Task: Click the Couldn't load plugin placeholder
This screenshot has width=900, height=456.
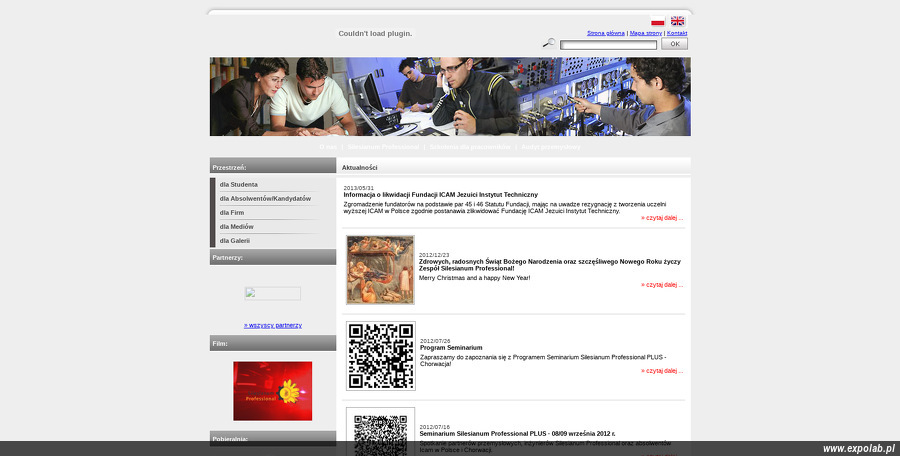Action: click(x=375, y=33)
